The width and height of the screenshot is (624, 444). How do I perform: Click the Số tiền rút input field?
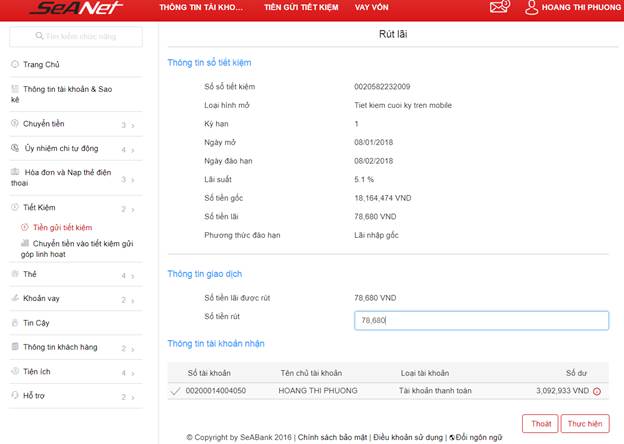point(481,320)
